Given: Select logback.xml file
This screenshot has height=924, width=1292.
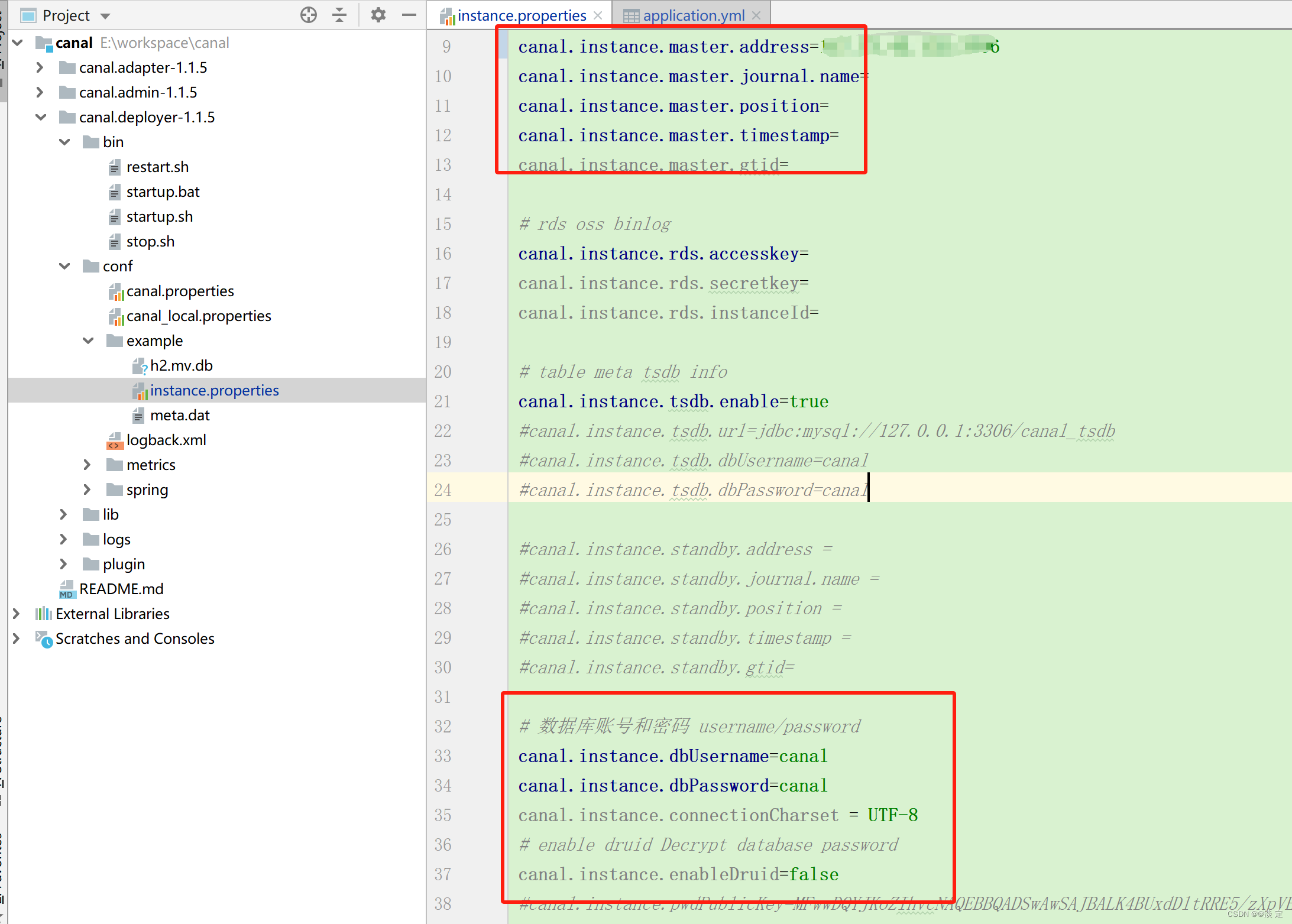Looking at the screenshot, I should (x=166, y=440).
